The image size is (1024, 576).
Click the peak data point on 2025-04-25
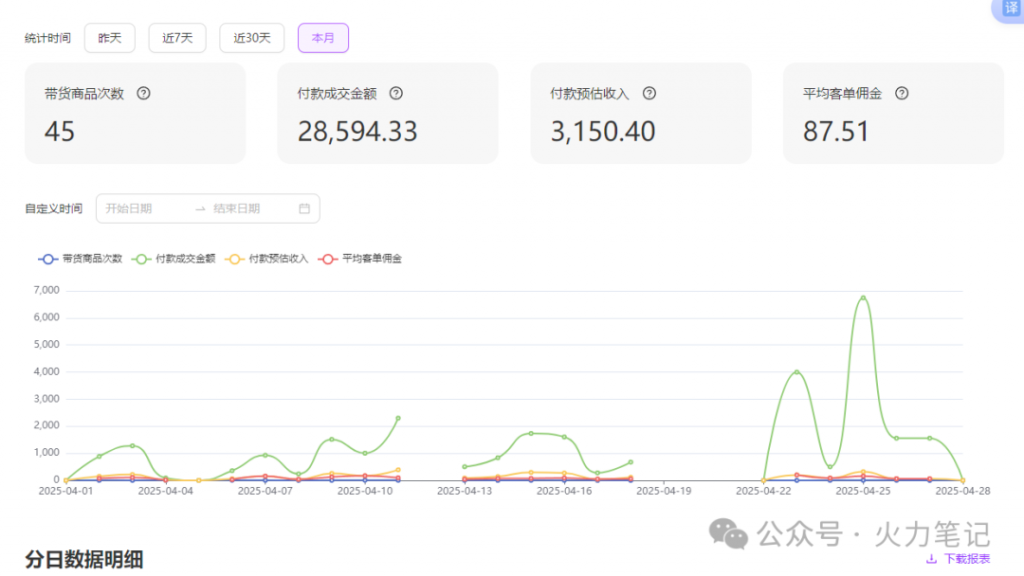(x=863, y=298)
